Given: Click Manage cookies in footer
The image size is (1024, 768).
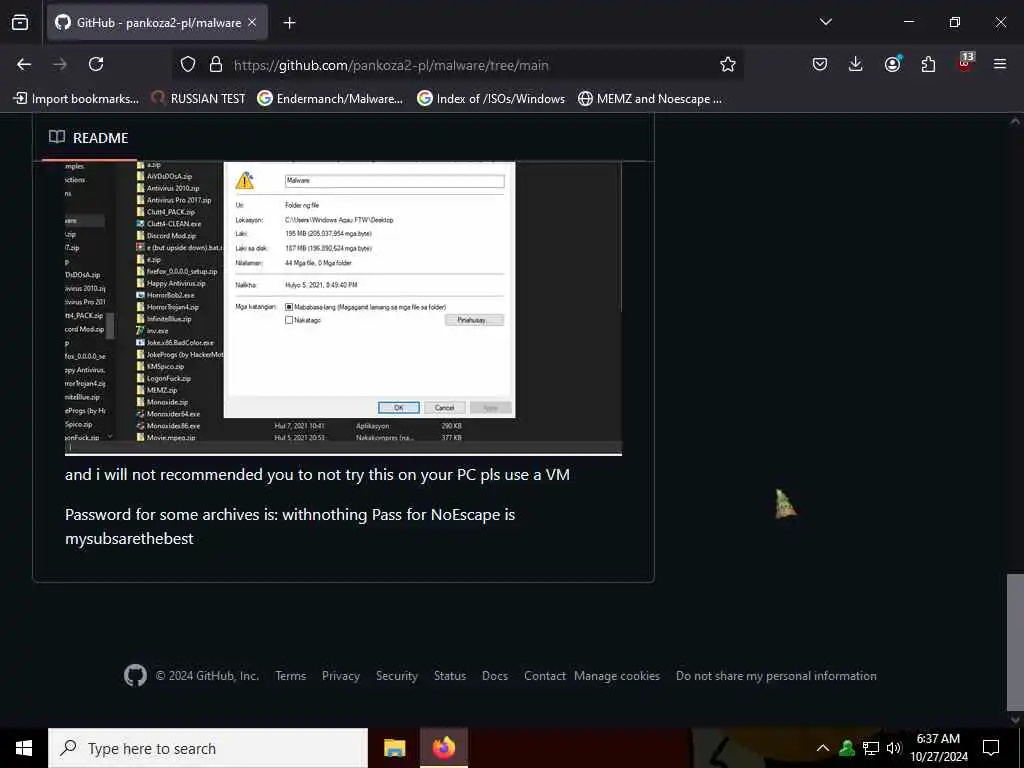Looking at the screenshot, I should click(x=616, y=676).
